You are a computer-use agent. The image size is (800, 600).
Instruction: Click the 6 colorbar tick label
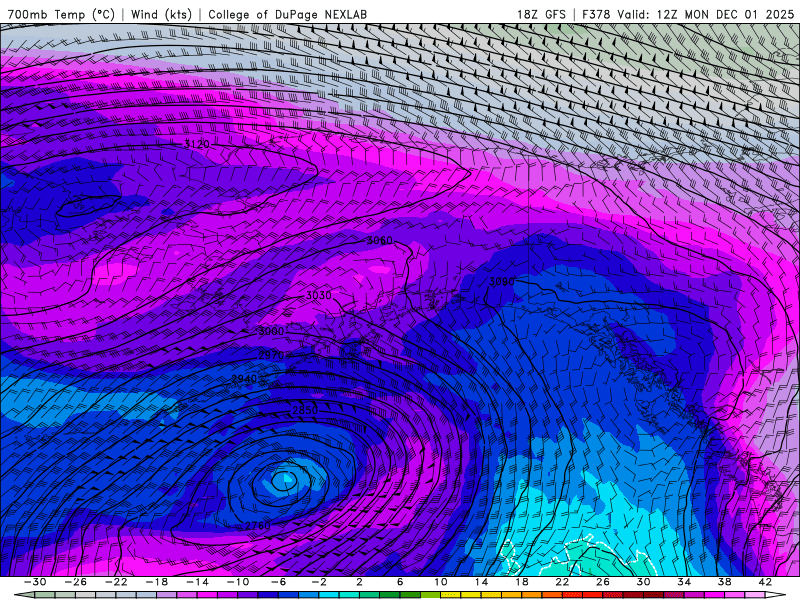click(x=400, y=582)
